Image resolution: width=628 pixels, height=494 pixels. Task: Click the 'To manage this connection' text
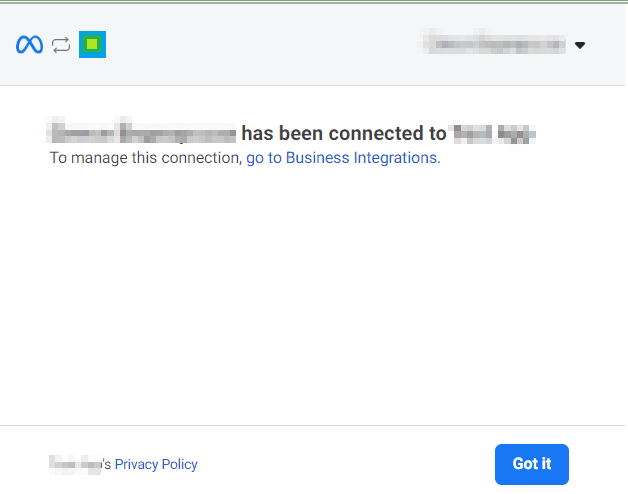(x=146, y=158)
